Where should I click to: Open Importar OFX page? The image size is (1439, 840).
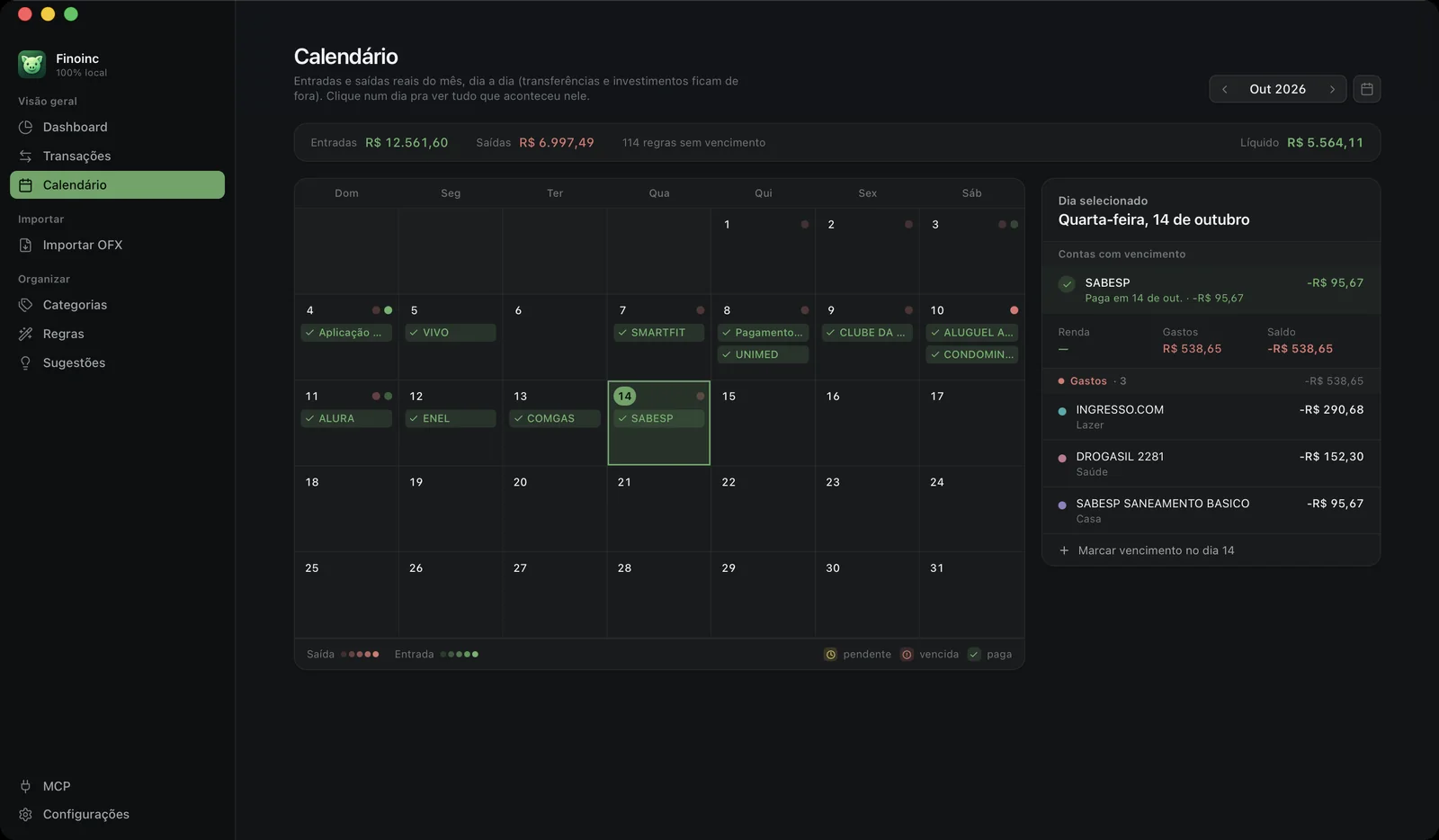coord(117,245)
